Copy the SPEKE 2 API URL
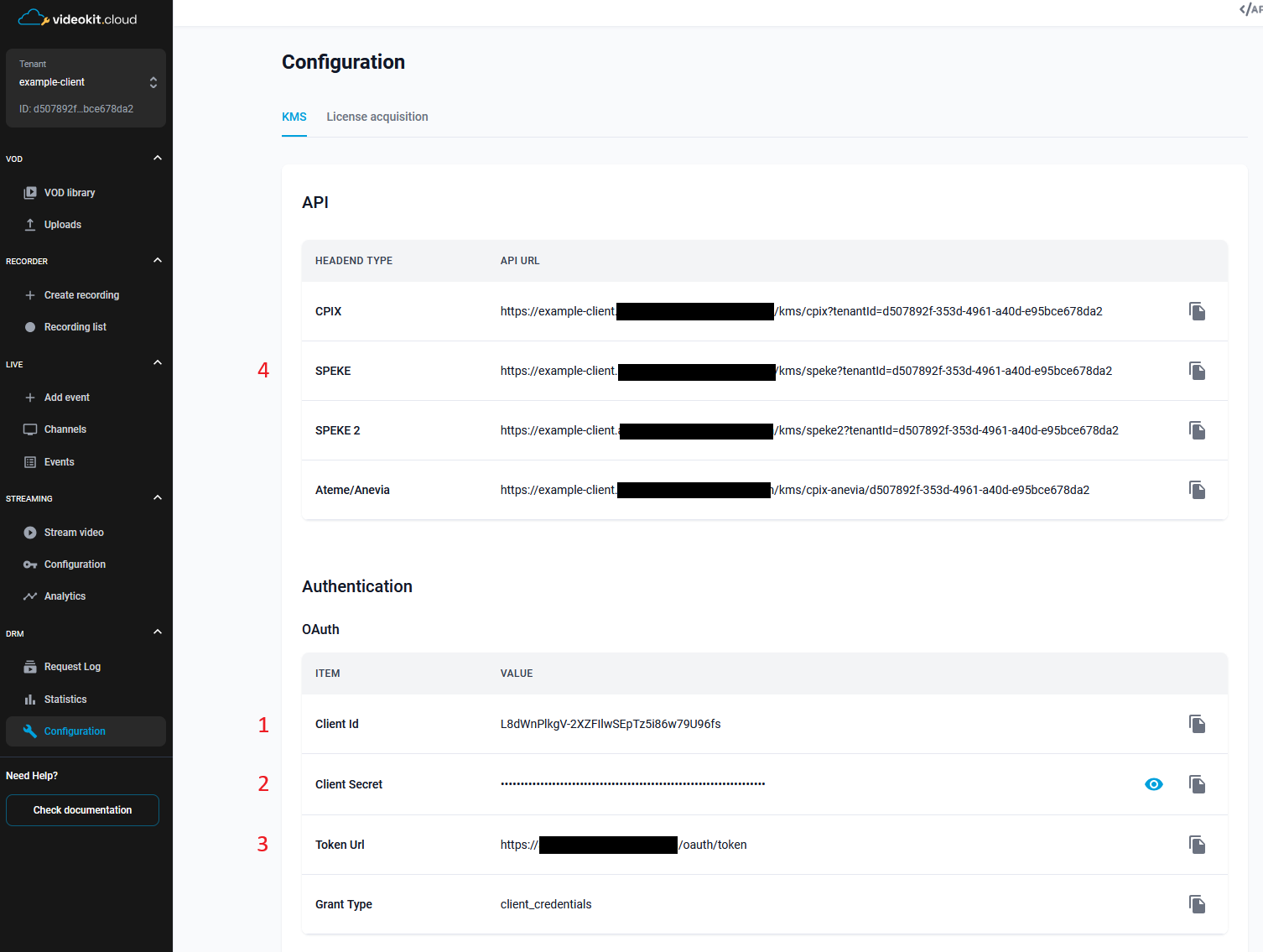This screenshot has height=952, width=1263. coord(1197,430)
